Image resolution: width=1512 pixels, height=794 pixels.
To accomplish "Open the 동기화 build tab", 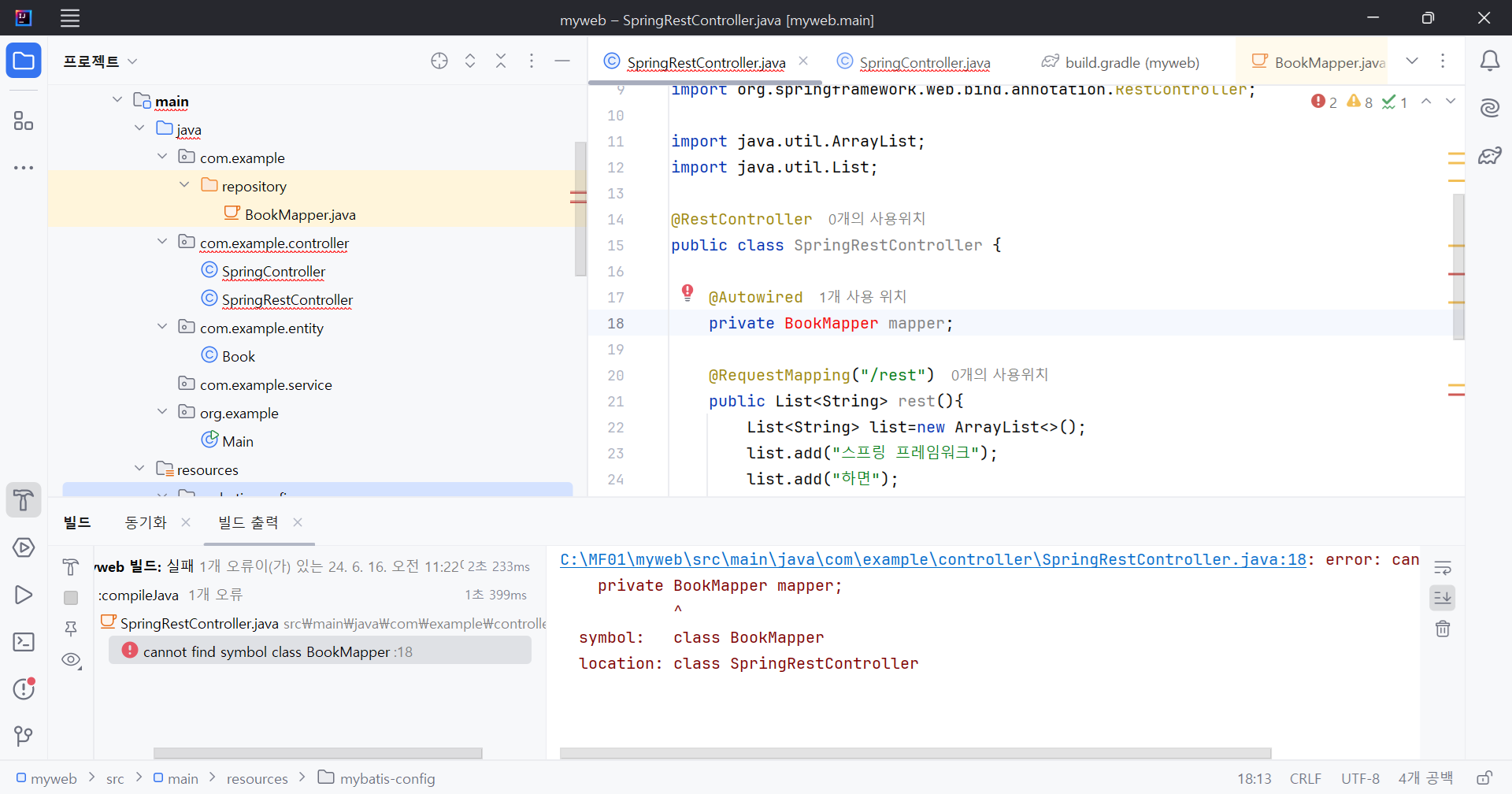I will (x=146, y=522).
